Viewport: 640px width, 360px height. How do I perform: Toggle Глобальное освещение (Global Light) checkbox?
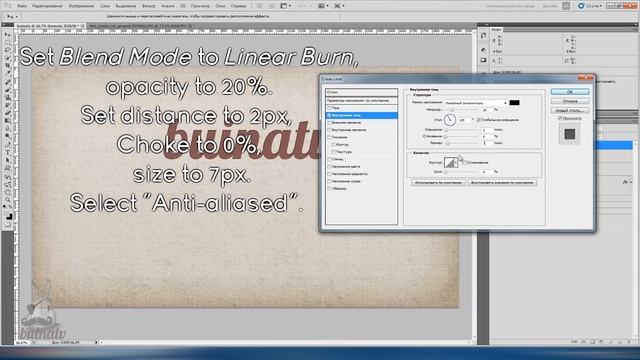(x=478, y=120)
